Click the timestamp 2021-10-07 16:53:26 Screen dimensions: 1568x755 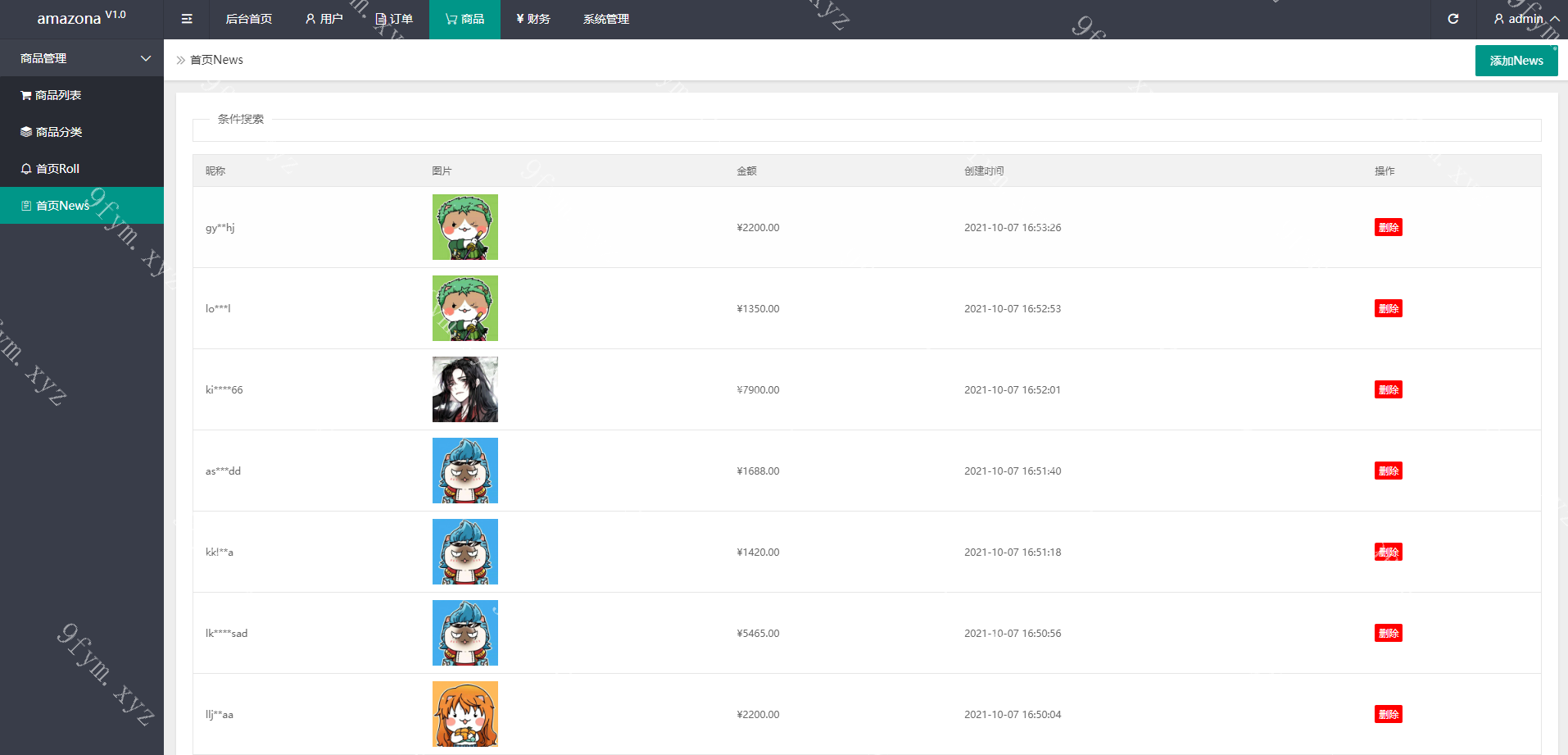[x=1013, y=227]
